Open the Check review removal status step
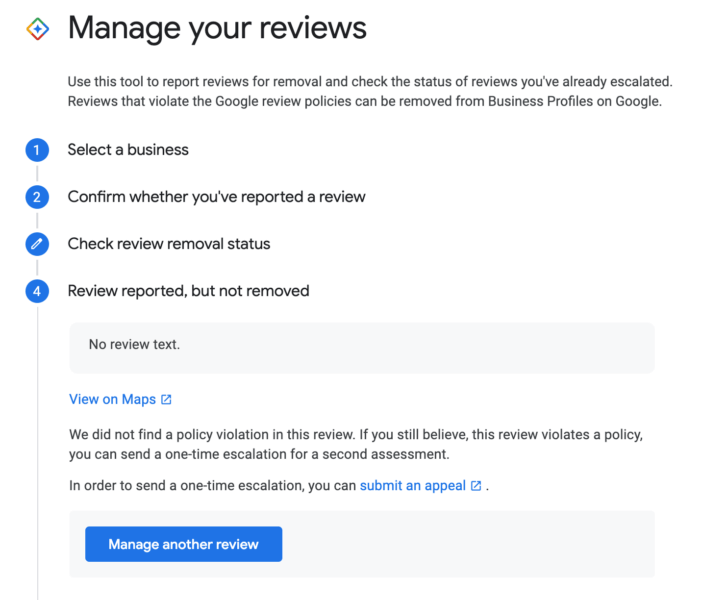This screenshot has width=702, height=600. coord(169,244)
